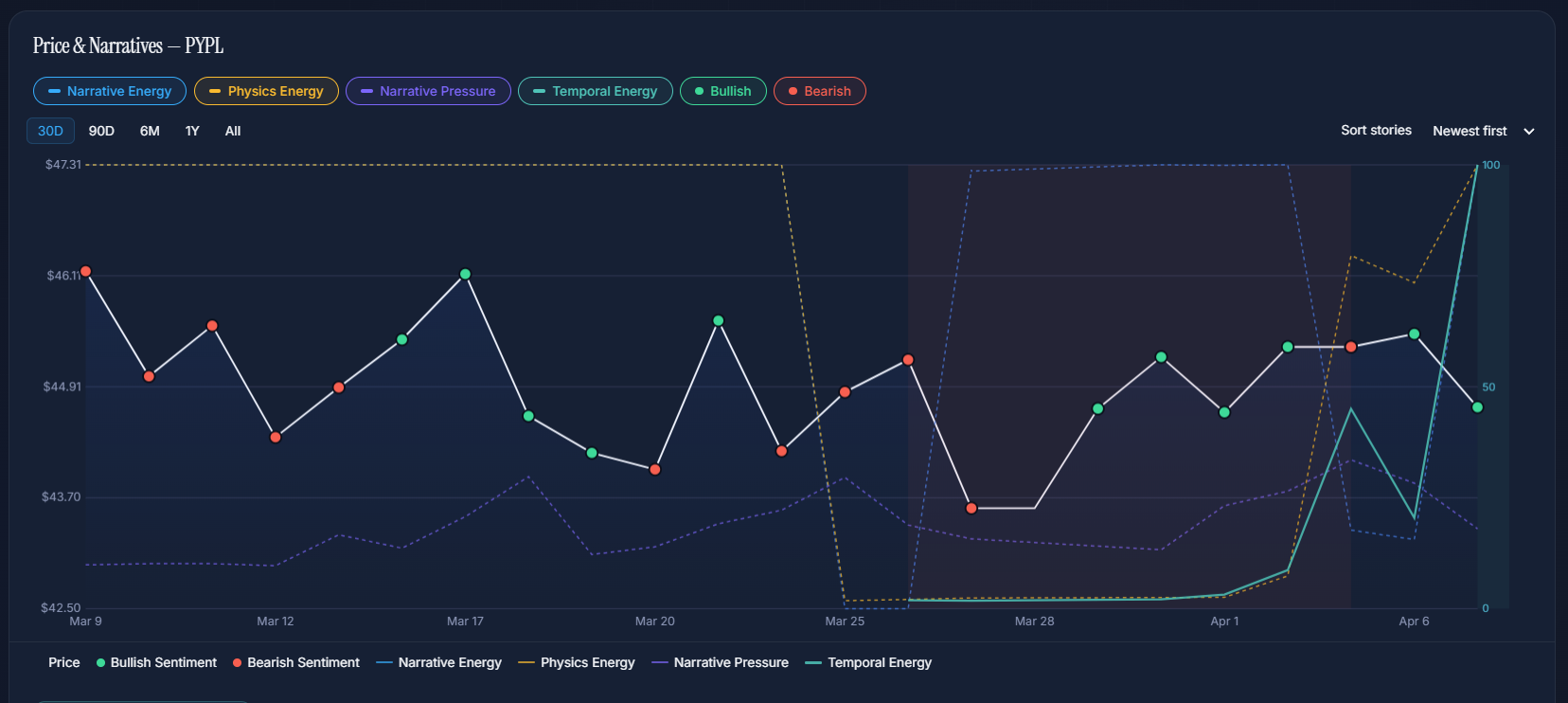Click the first red bearish marker at Mar 9
The width and height of the screenshot is (1568, 703).
point(86,272)
